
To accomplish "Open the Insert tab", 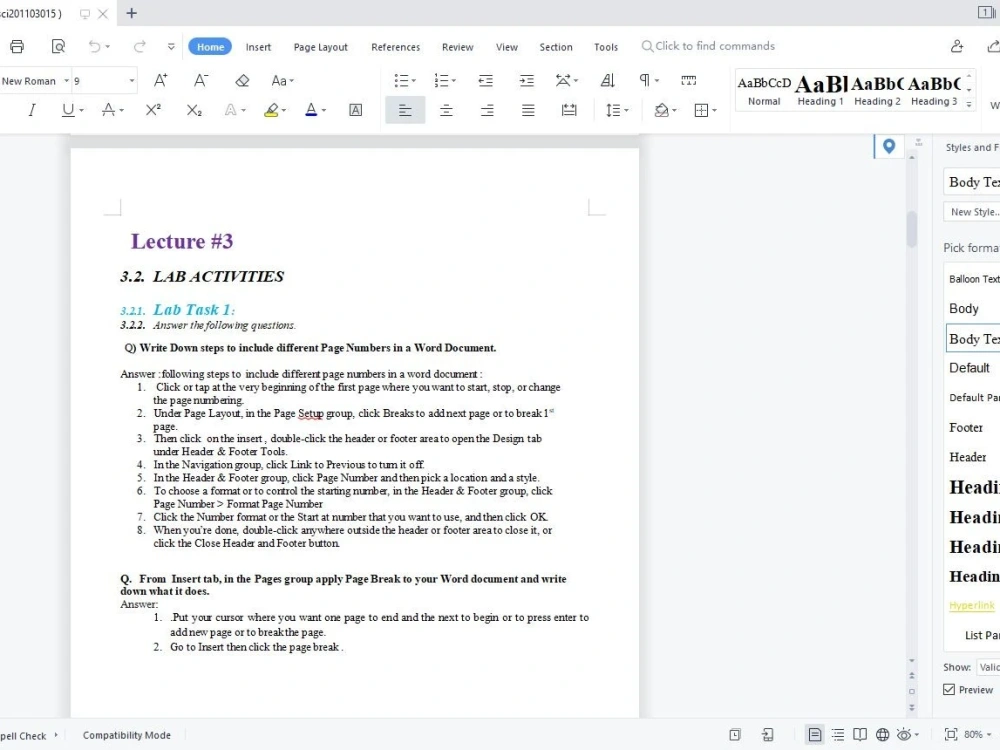I will 258,47.
